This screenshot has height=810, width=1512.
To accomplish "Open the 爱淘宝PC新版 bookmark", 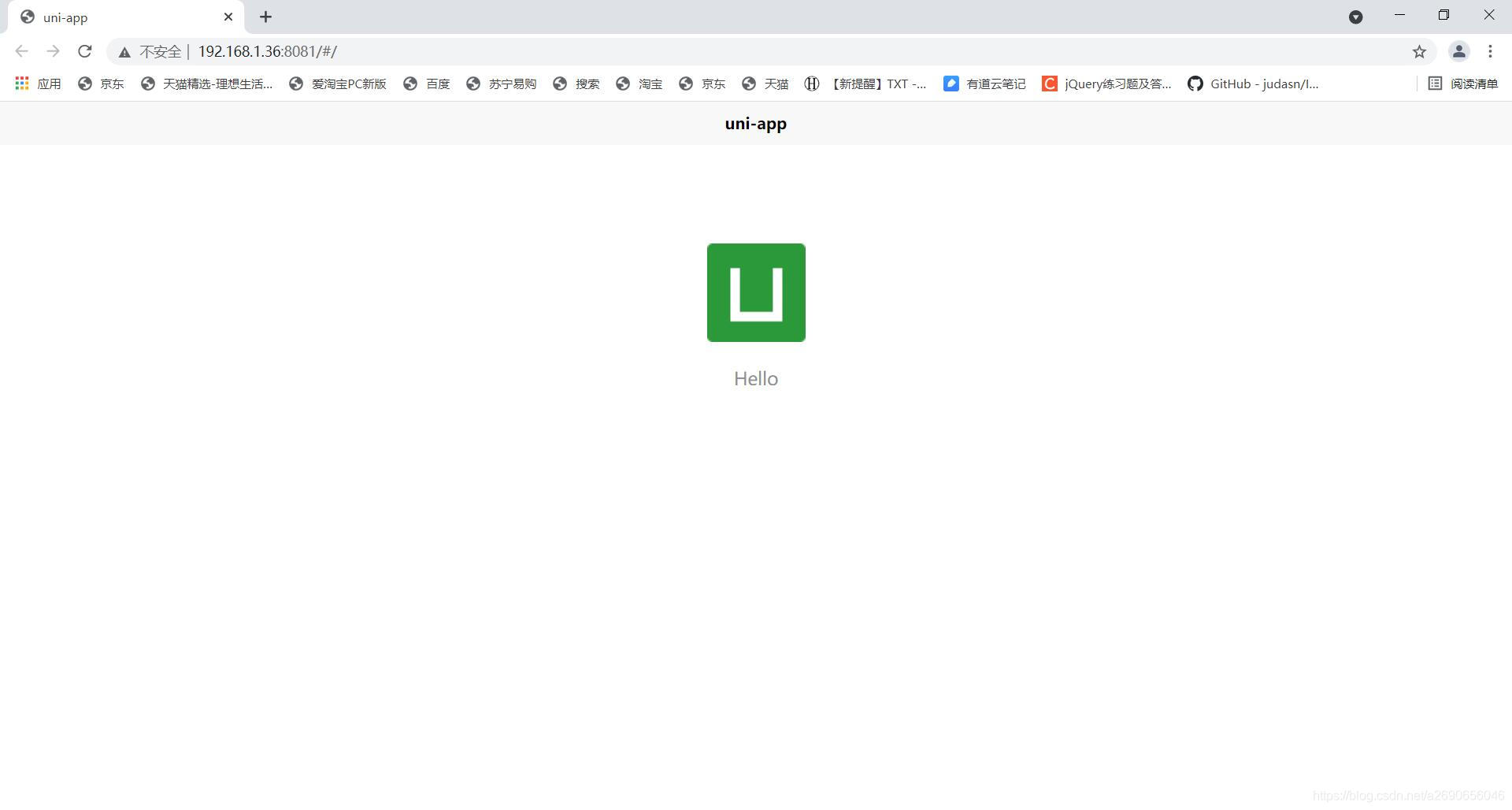I will (x=338, y=84).
